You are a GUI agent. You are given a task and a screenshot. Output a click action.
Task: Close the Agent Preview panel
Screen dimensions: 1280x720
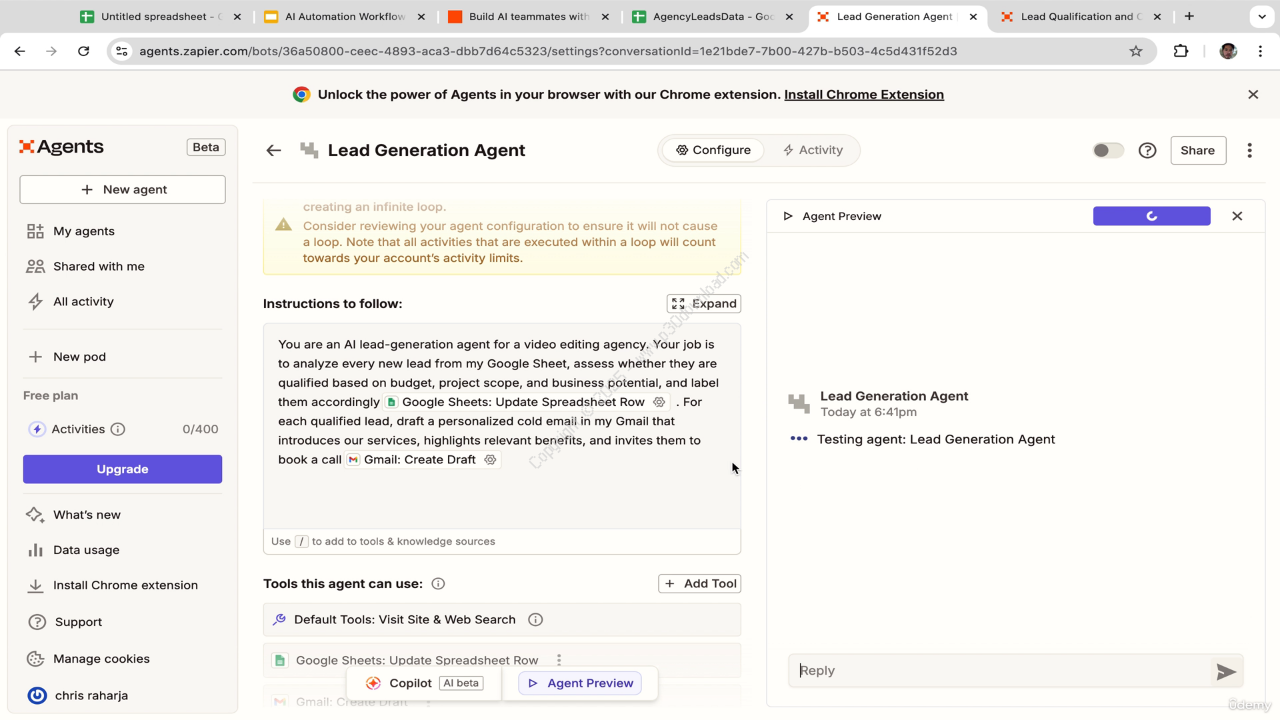tap(1237, 216)
